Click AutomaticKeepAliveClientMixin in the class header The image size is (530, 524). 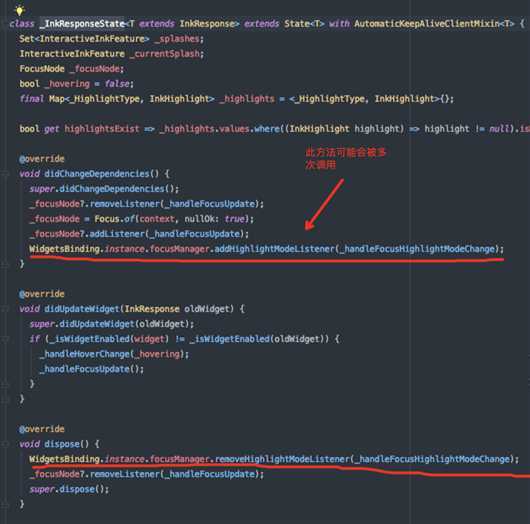[427, 24]
